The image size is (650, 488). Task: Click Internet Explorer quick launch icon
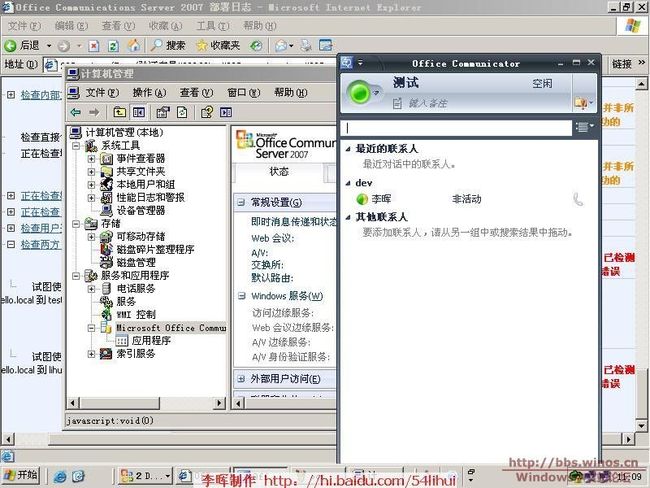[x=60, y=477]
